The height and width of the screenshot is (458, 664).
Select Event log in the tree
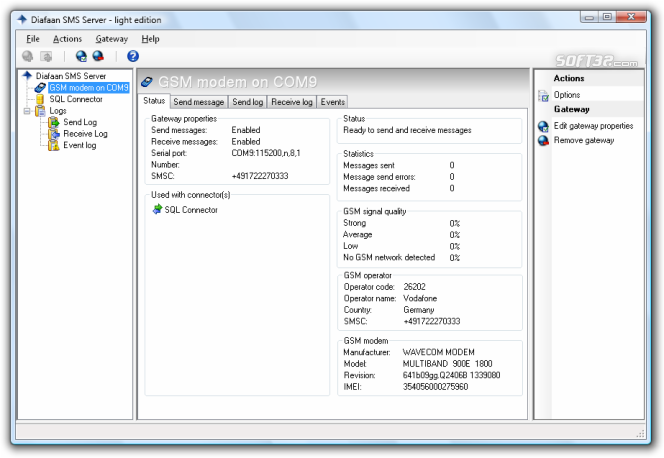(80, 145)
